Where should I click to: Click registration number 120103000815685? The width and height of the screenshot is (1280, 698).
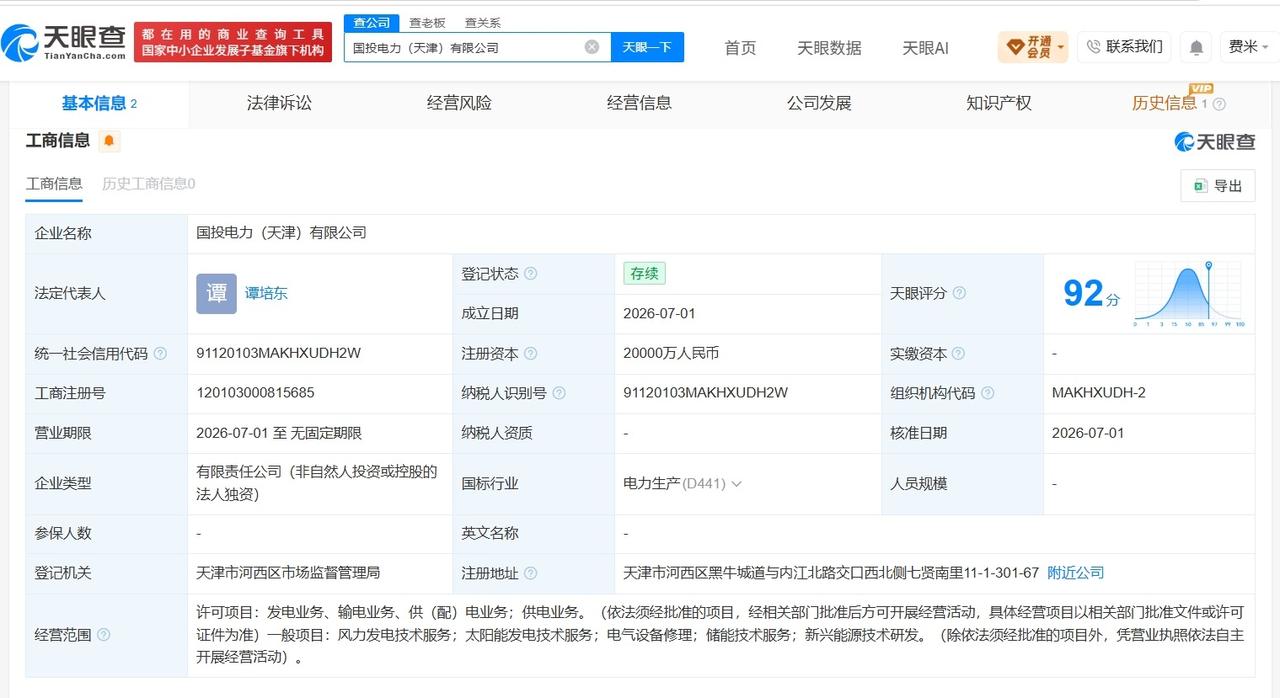[x=255, y=393]
